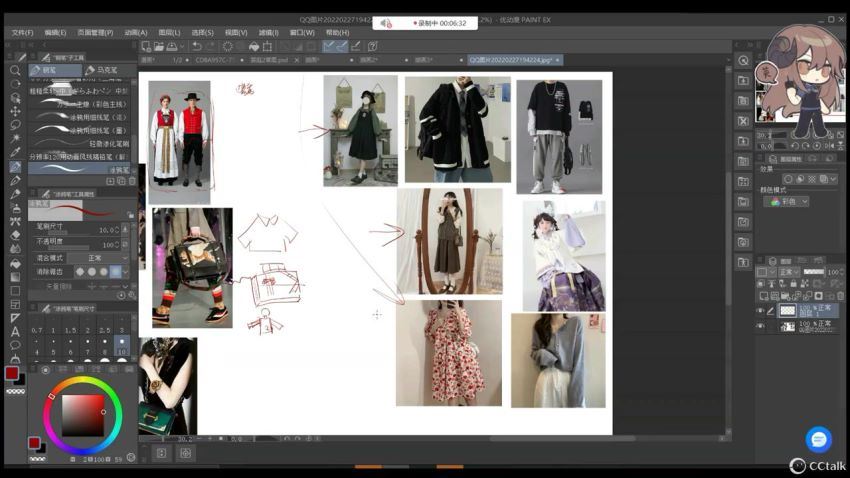Click the Undo arrow in command bar
Screen dimensions: 850x478
tap(197, 47)
